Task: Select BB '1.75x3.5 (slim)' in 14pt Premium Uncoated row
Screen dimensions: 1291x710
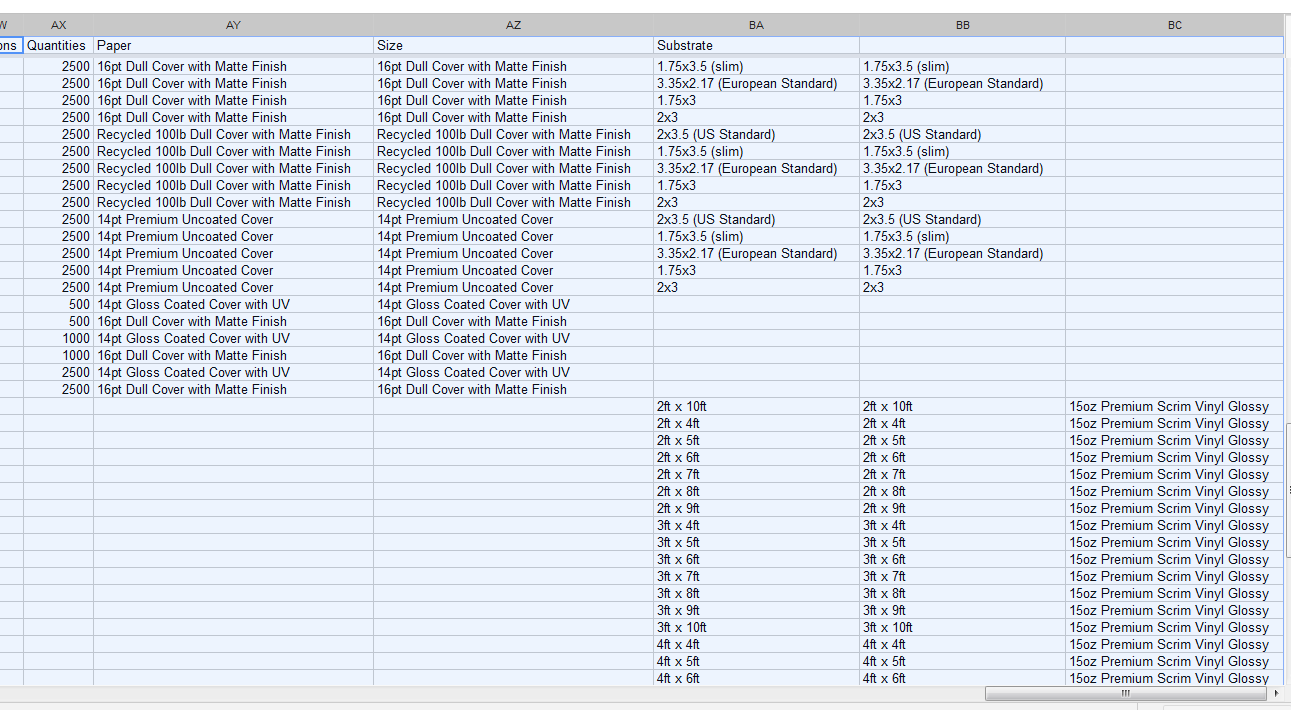Action: tap(962, 236)
